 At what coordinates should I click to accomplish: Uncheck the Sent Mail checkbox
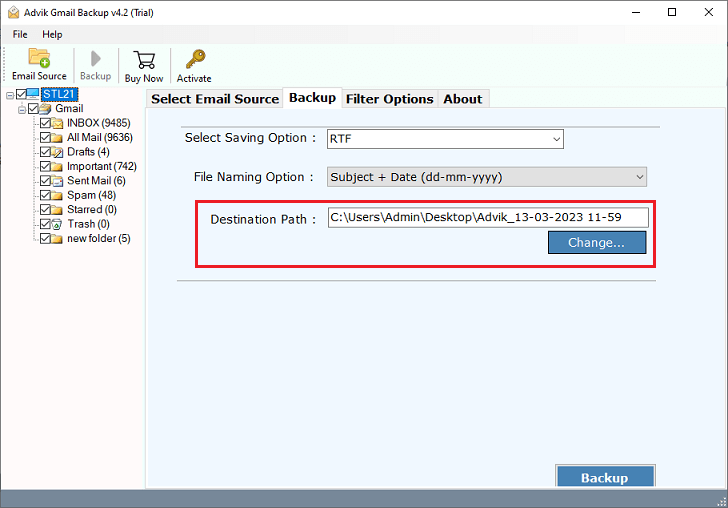pos(45,181)
